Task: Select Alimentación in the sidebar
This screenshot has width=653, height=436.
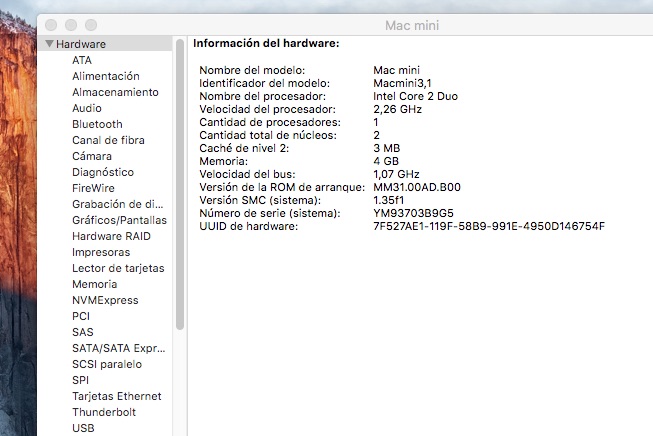Action: (x=106, y=76)
